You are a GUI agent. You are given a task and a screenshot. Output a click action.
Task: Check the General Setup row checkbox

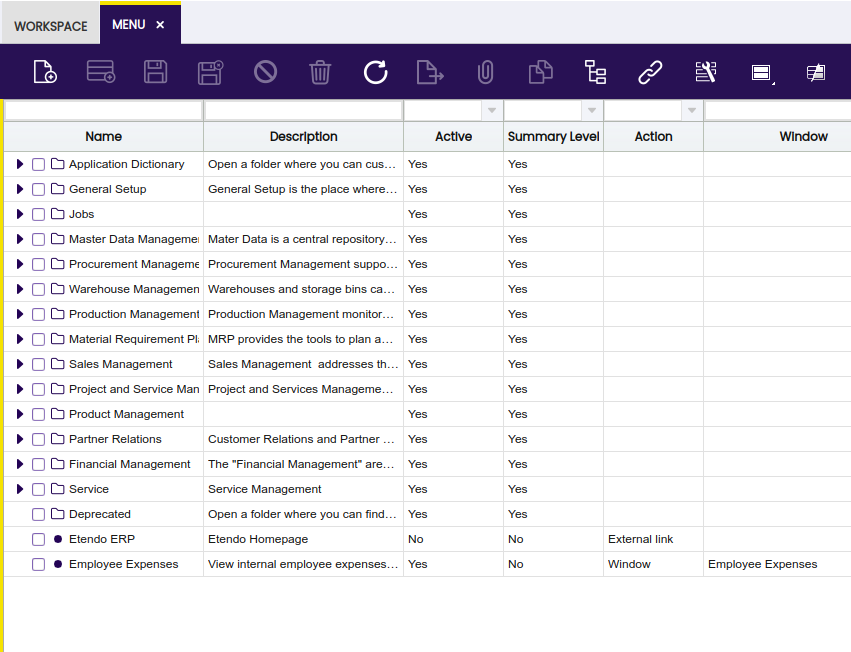pyautogui.click(x=39, y=189)
